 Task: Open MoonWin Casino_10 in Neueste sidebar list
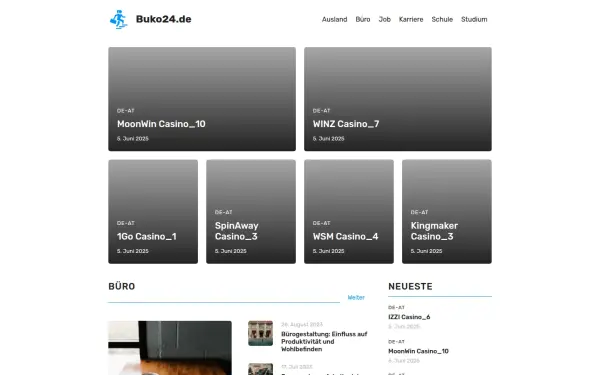pyautogui.click(x=418, y=351)
